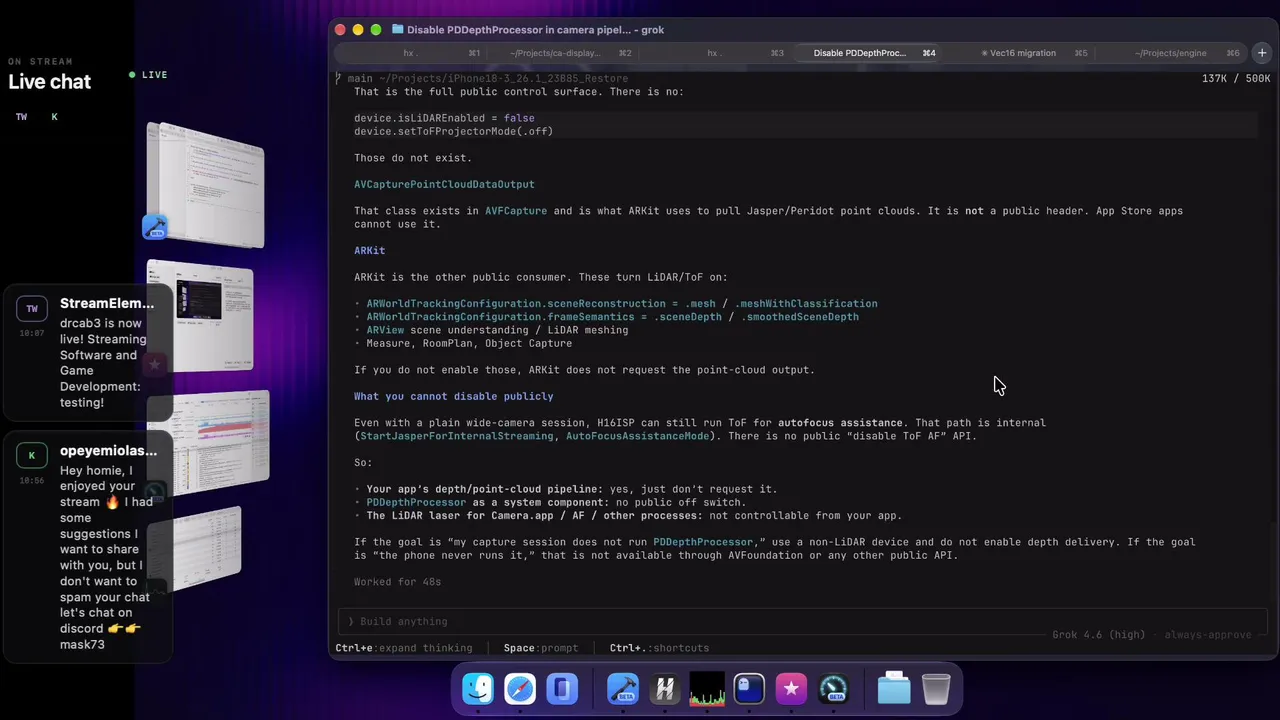Click the Worked for 48s status line
Screen dimensions: 1280x720
(397, 582)
